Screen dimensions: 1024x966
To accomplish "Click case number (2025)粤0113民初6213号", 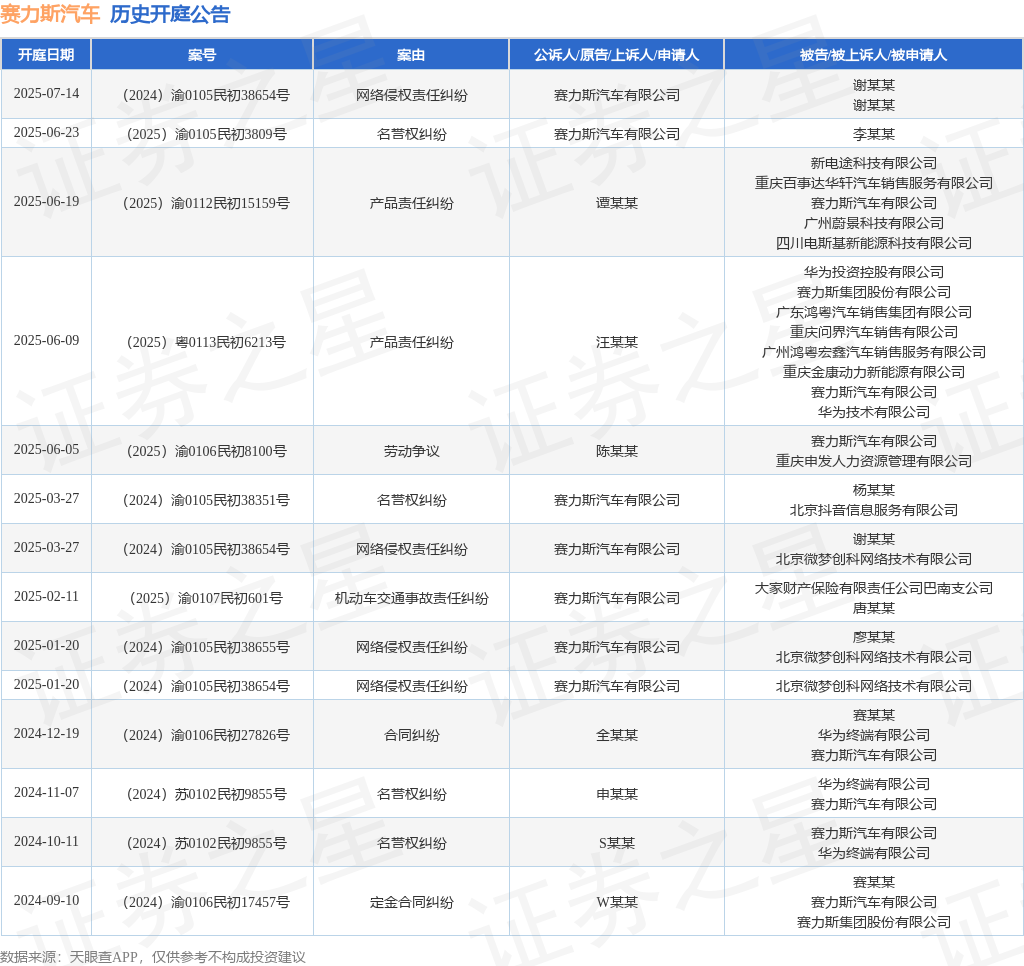I will click(206, 342).
